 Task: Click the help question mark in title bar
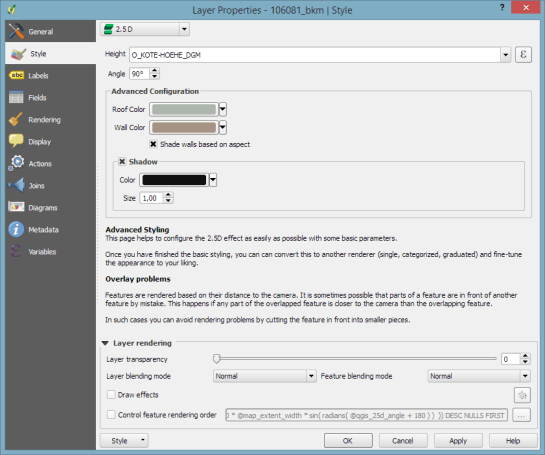(x=502, y=7)
